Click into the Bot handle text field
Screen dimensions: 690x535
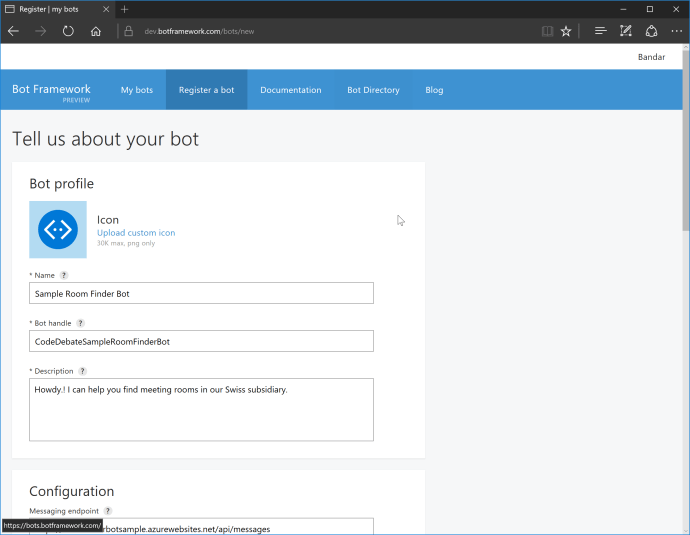click(x=201, y=342)
